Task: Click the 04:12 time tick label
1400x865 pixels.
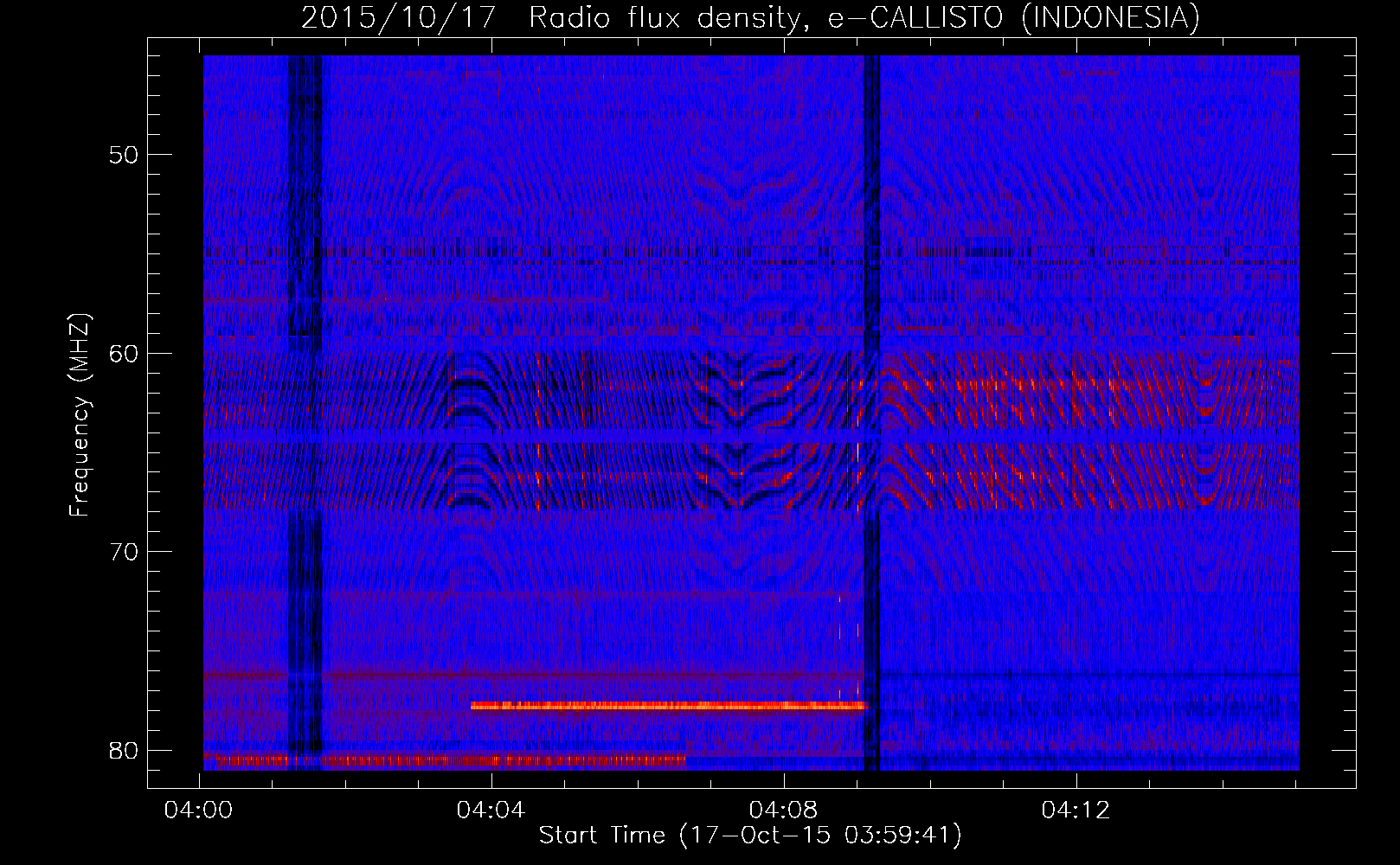Action: 1076,811
